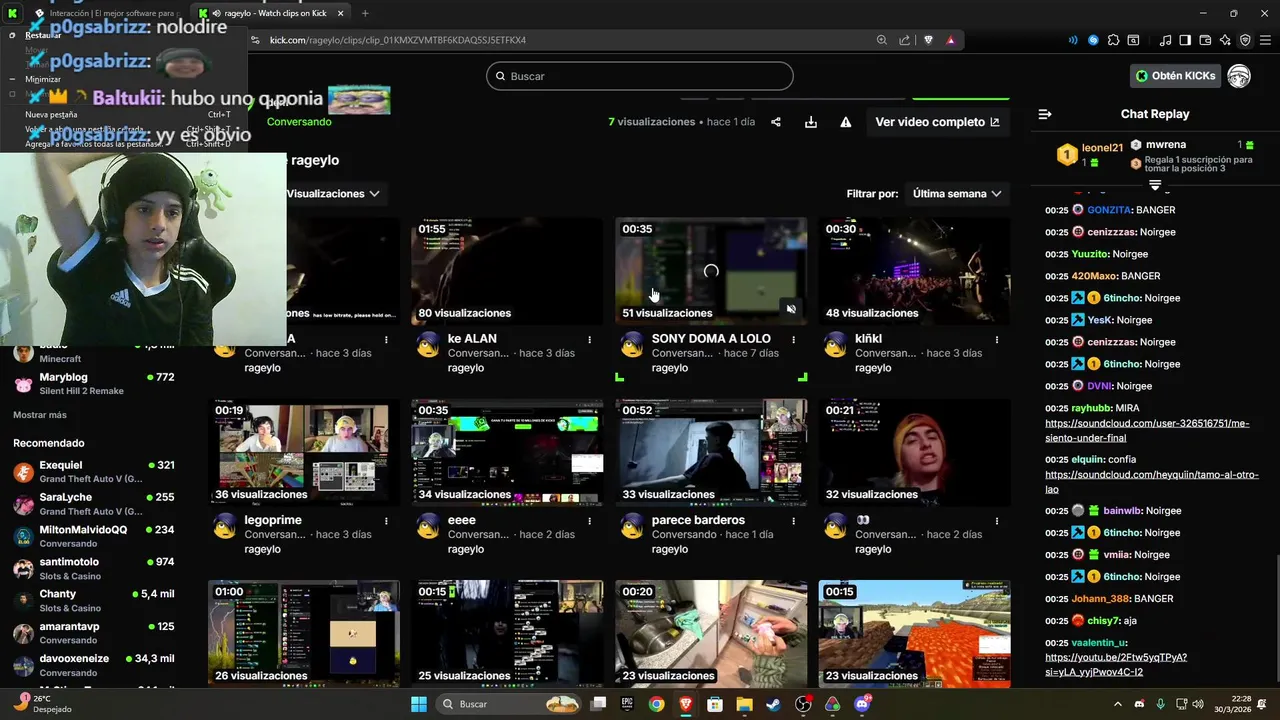Open the Brave wallet icon
Image resolution: width=1280 pixels, height=720 pixels.
tap(1205, 40)
